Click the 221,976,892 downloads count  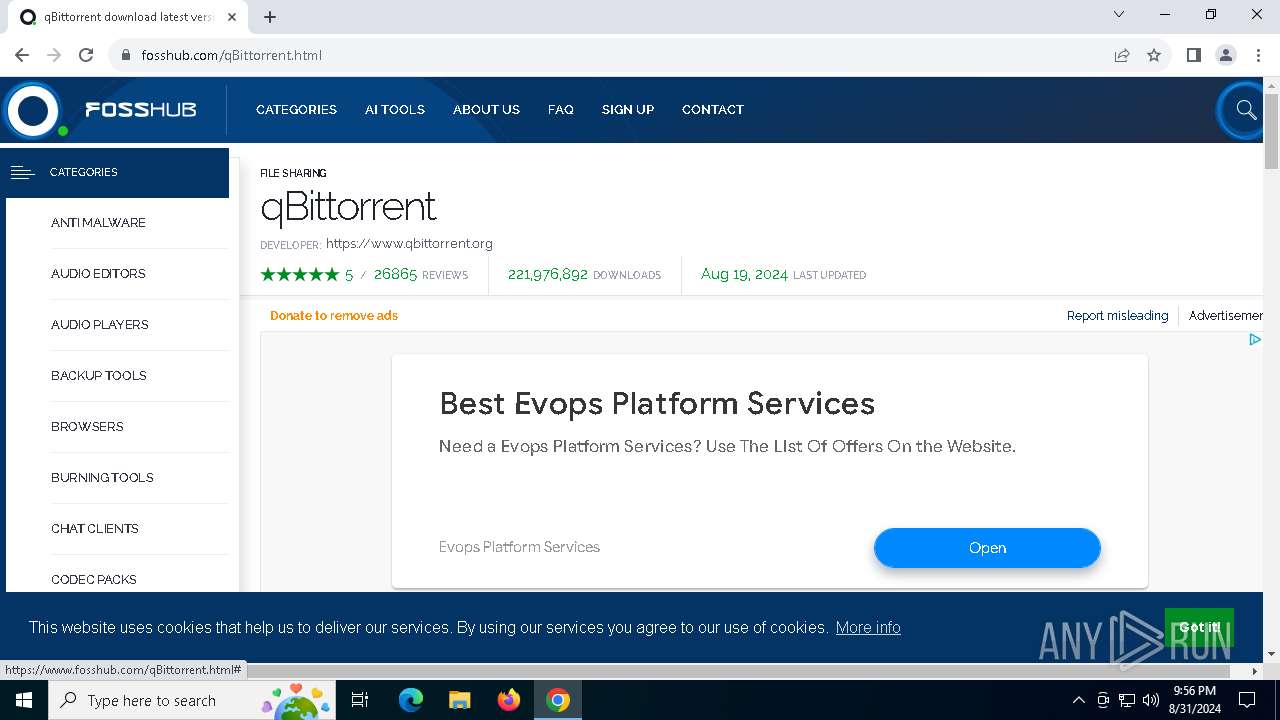[x=548, y=274]
